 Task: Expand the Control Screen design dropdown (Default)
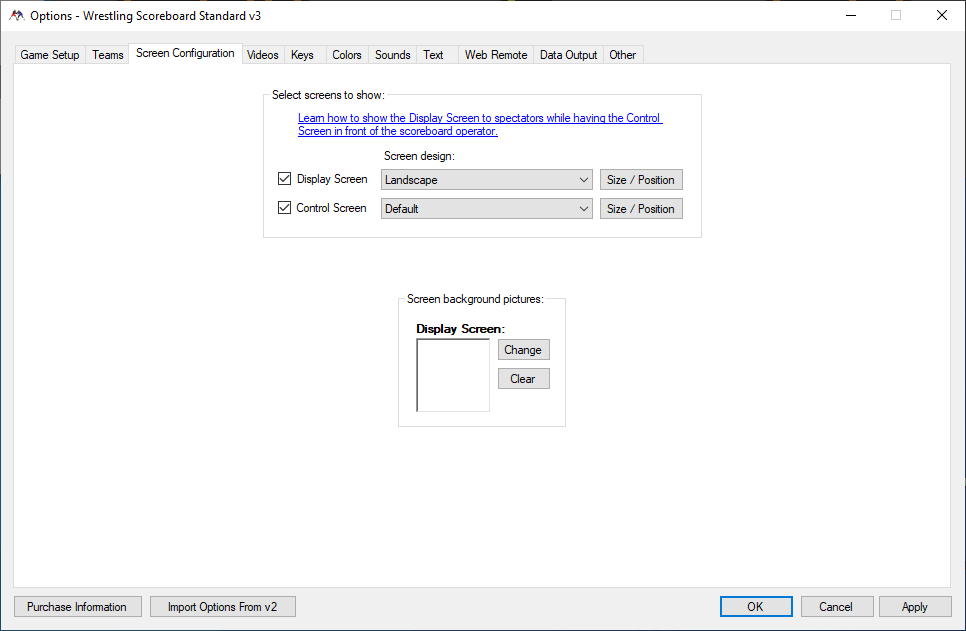coord(487,209)
